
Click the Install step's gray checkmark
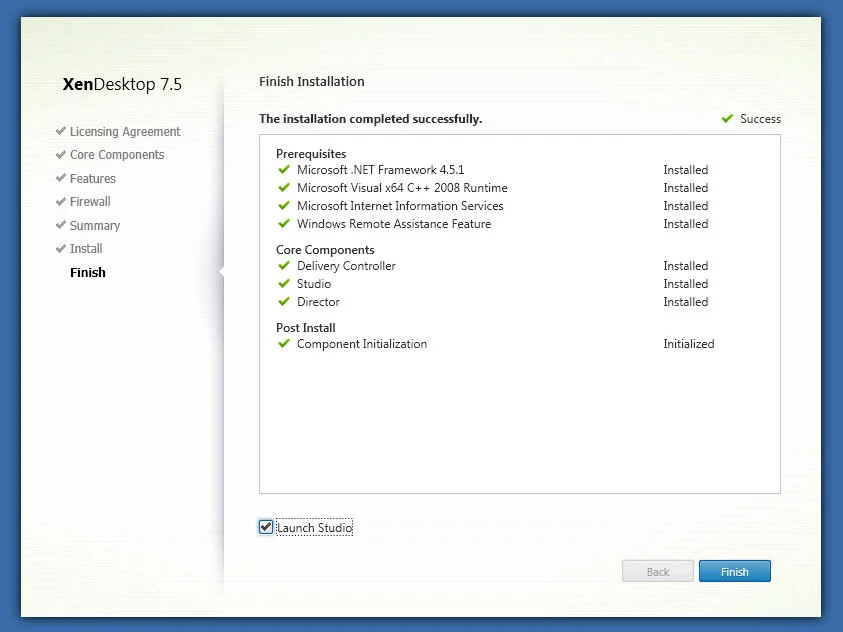click(61, 248)
